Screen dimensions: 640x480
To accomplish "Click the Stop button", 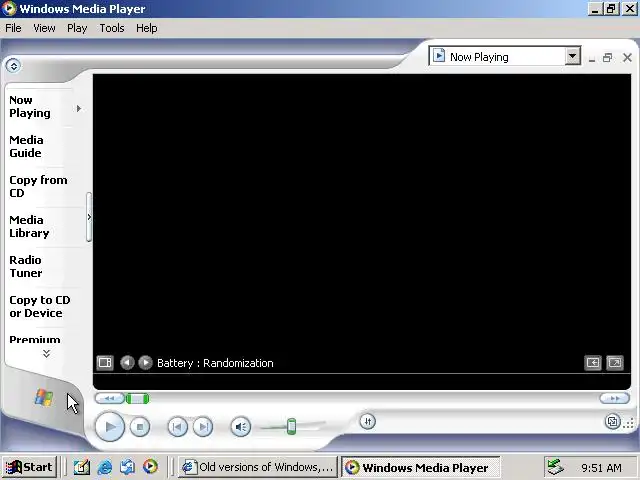I will click(140, 427).
